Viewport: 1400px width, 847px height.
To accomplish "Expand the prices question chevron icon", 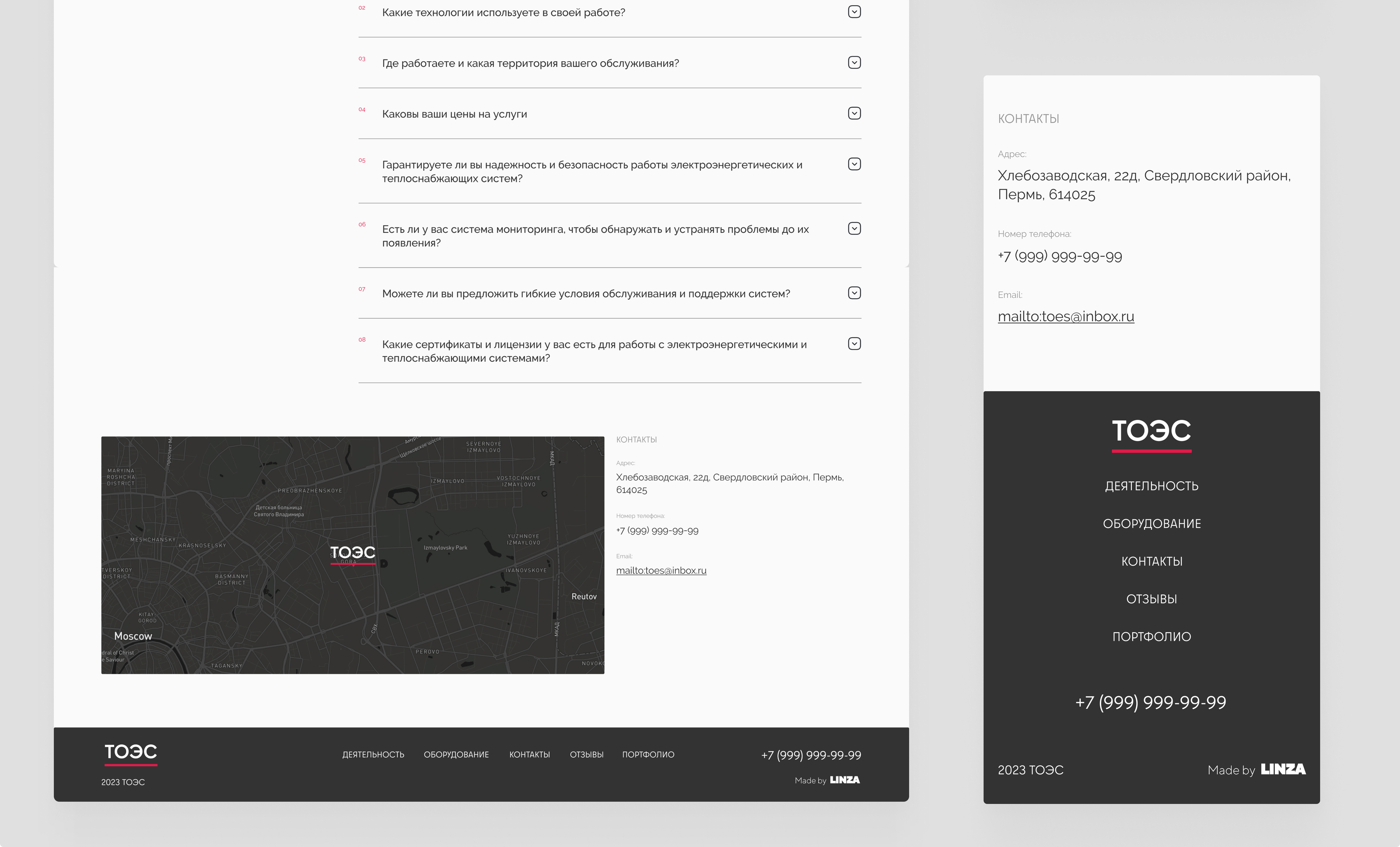I will [854, 114].
